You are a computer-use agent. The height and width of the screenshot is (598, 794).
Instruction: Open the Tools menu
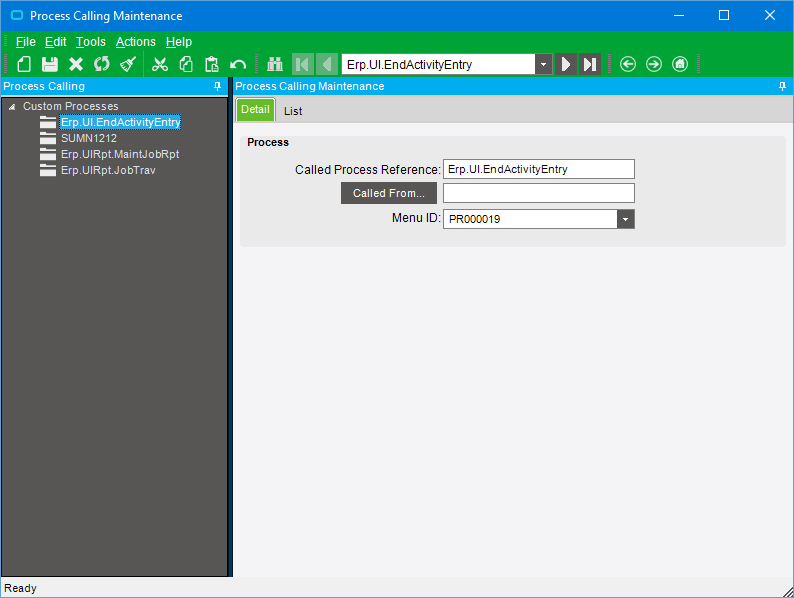[x=91, y=42]
